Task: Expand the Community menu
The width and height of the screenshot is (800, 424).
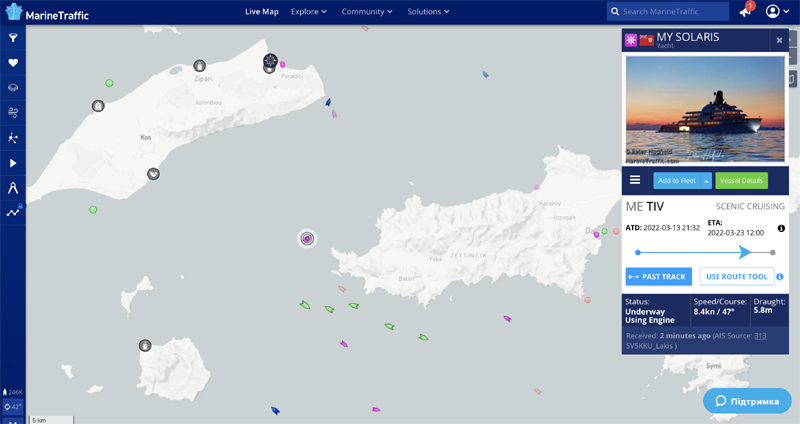Action: [367, 12]
